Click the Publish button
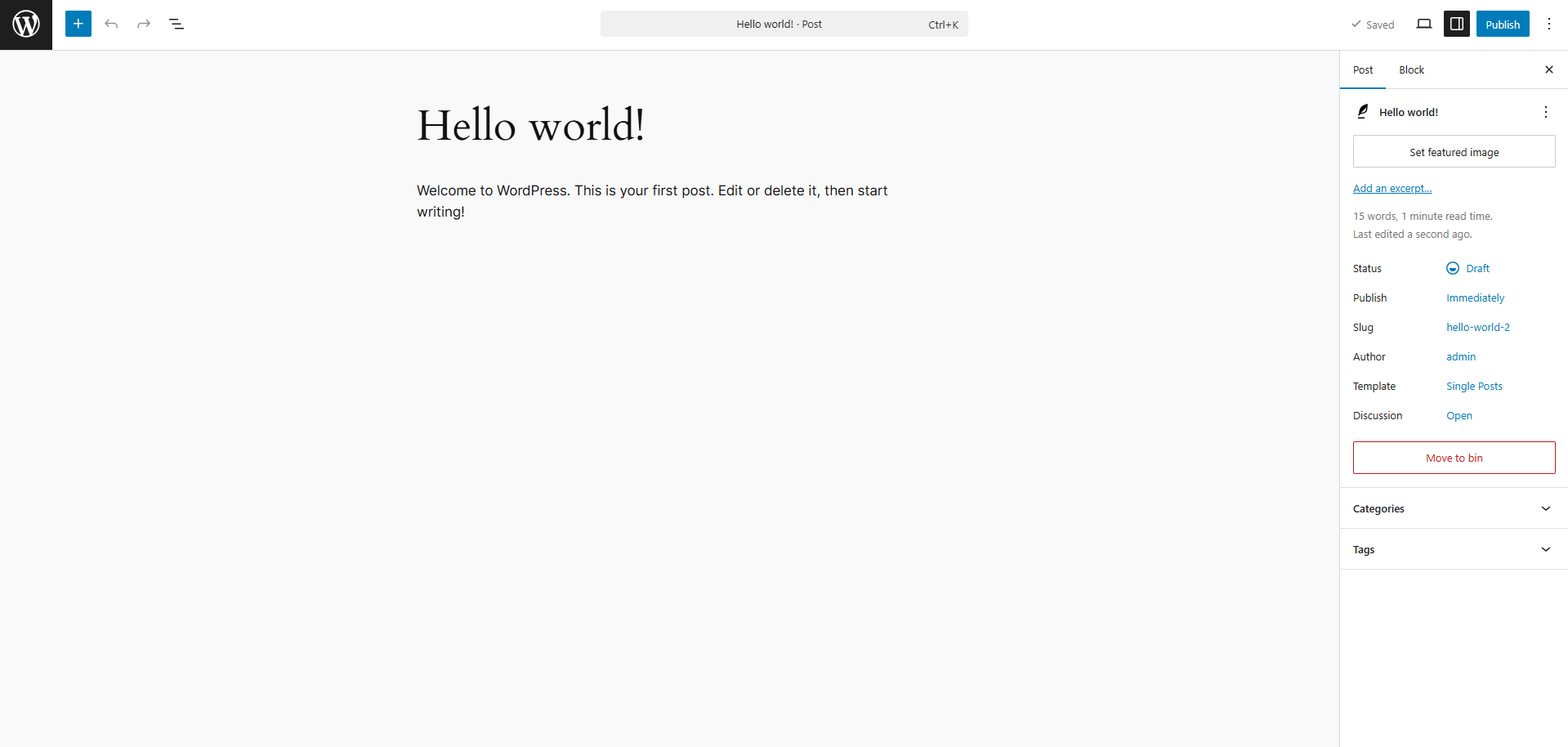This screenshot has height=747, width=1568. click(x=1503, y=24)
